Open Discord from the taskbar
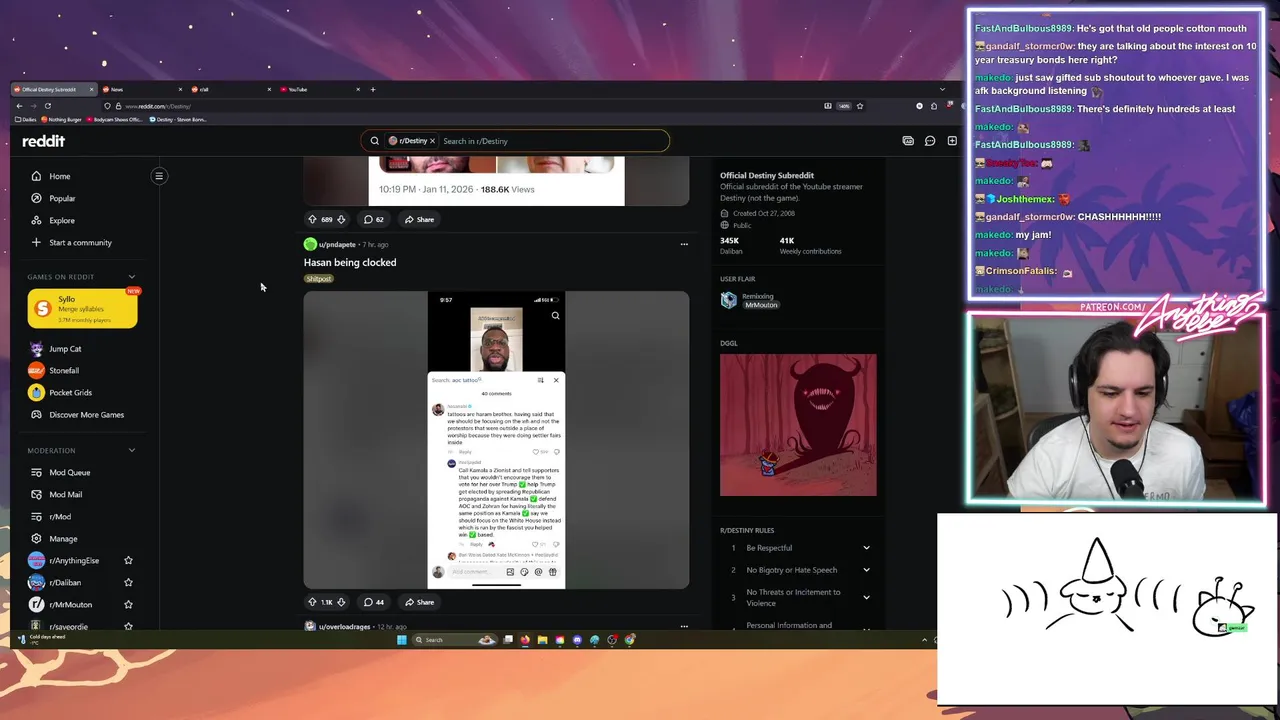Viewport: 1280px width, 720px height. tap(577, 640)
